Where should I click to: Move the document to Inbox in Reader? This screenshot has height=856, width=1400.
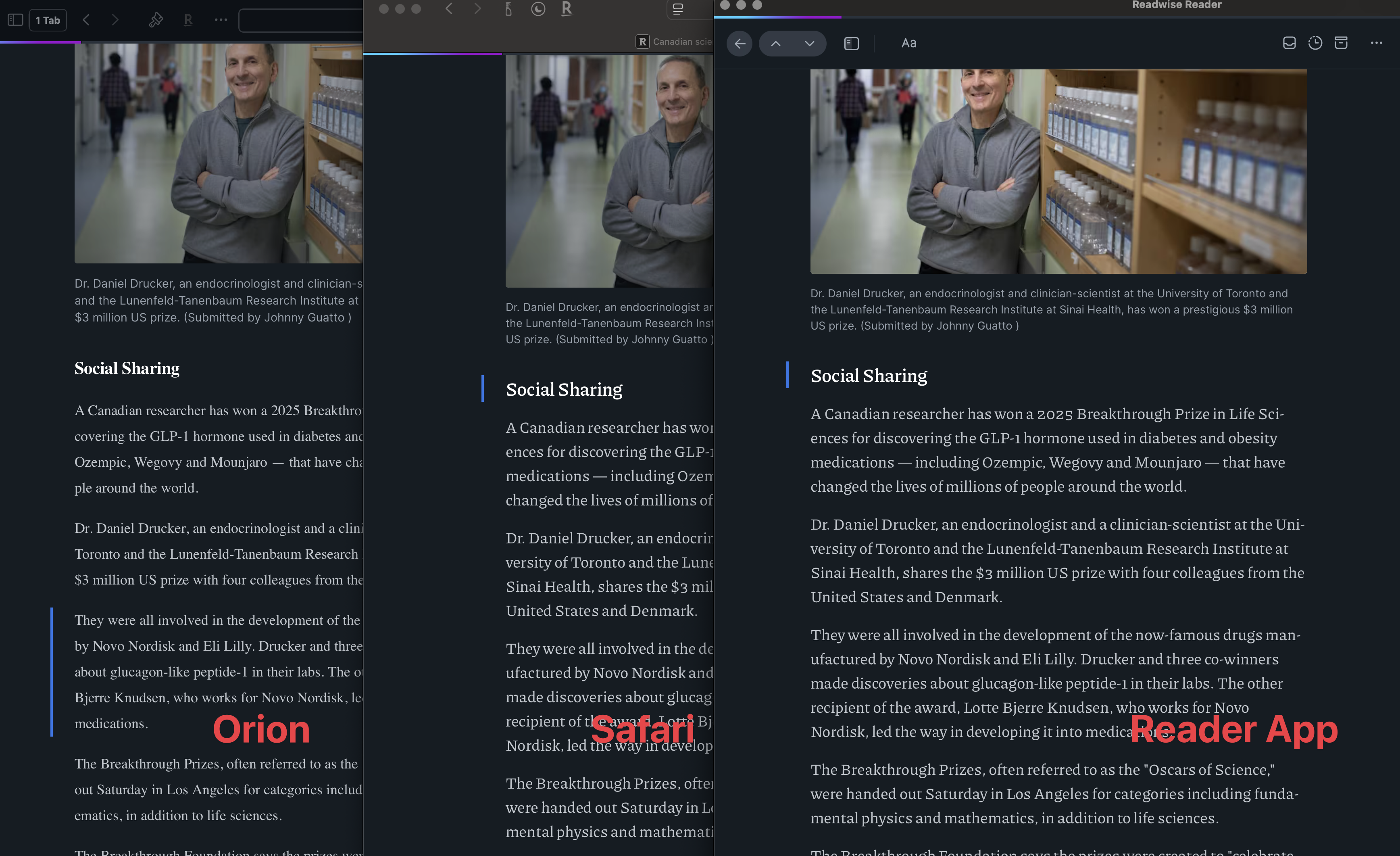(x=1289, y=43)
